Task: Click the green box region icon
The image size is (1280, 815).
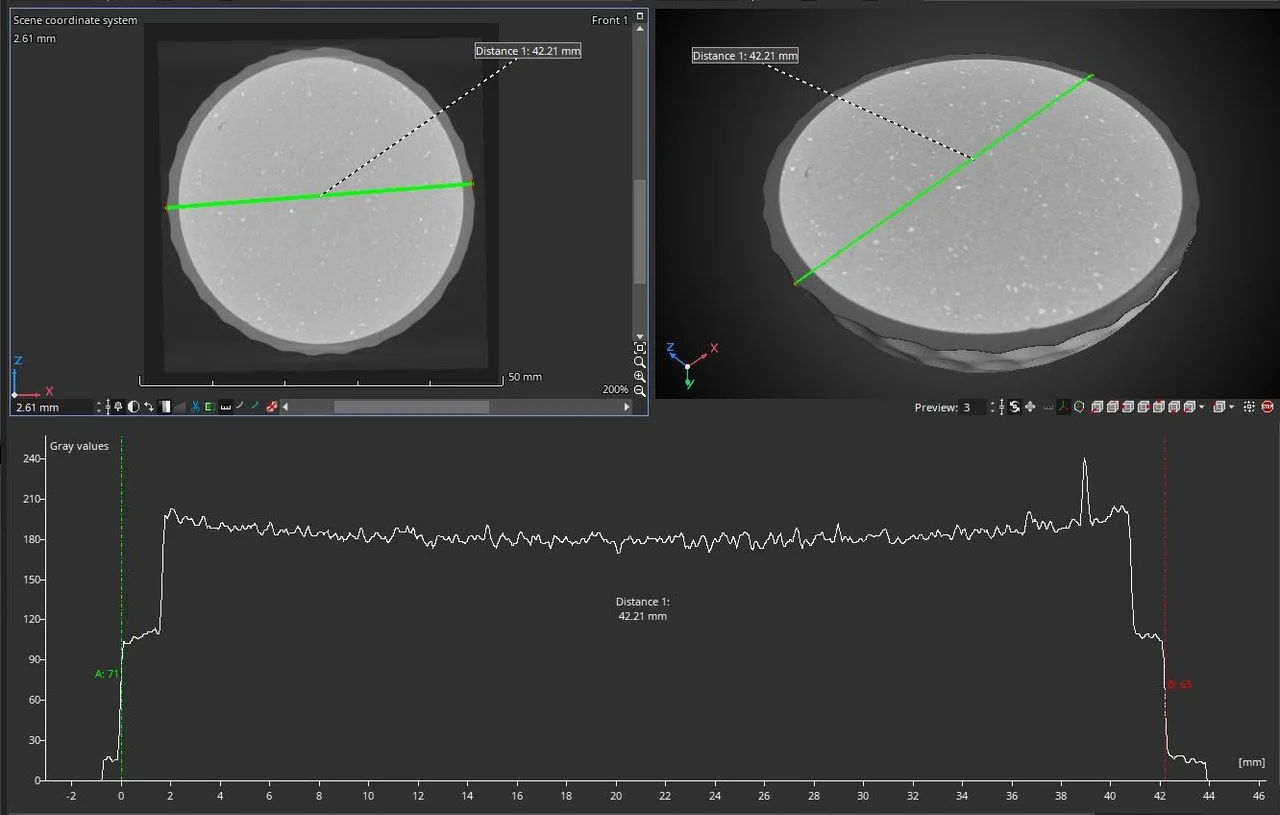Action: tap(210, 407)
